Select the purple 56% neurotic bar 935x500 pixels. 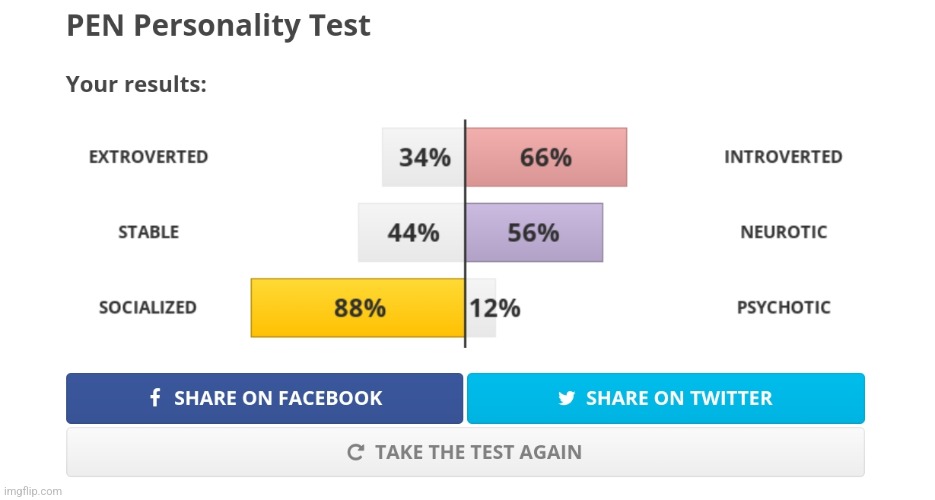[534, 232]
